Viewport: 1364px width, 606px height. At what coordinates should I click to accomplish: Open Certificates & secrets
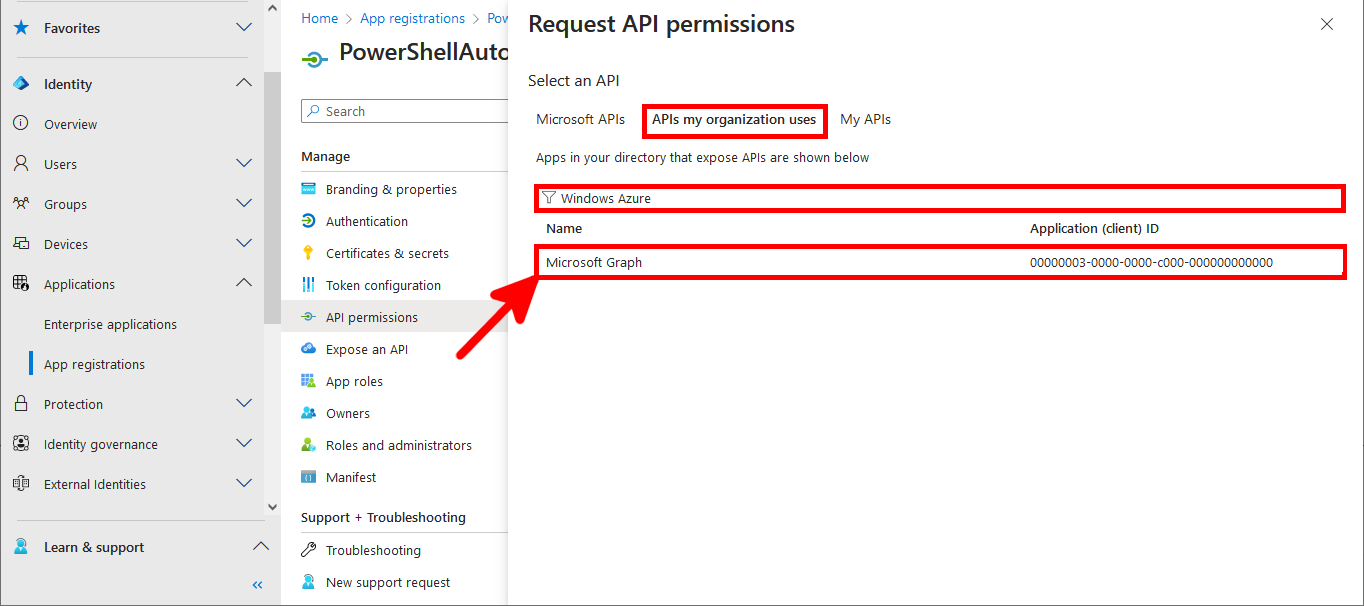[309, 253]
